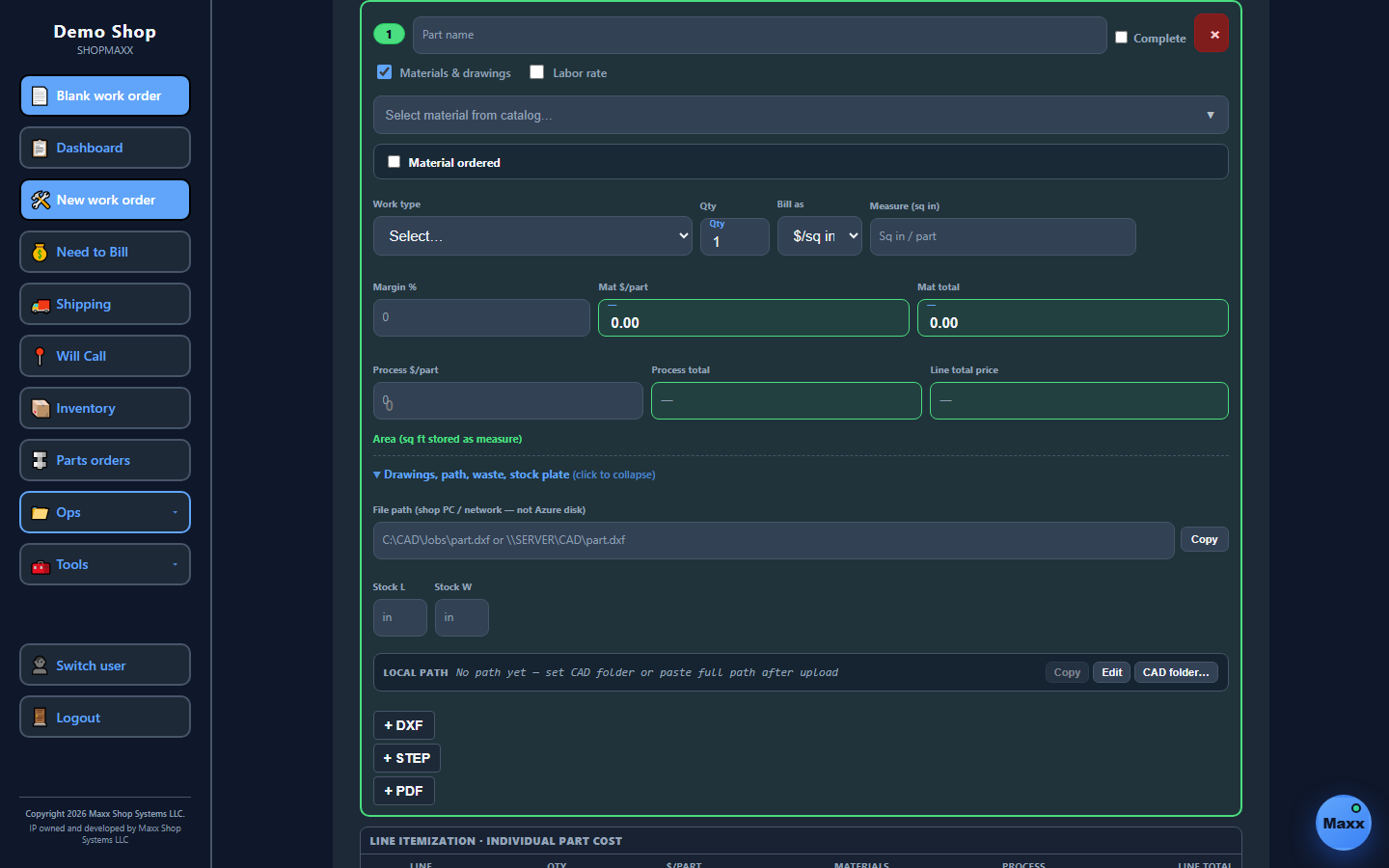The height and width of the screenshot is (868, 1389).
Task: Click the Local path Copy button
Action: [1067, 672]
